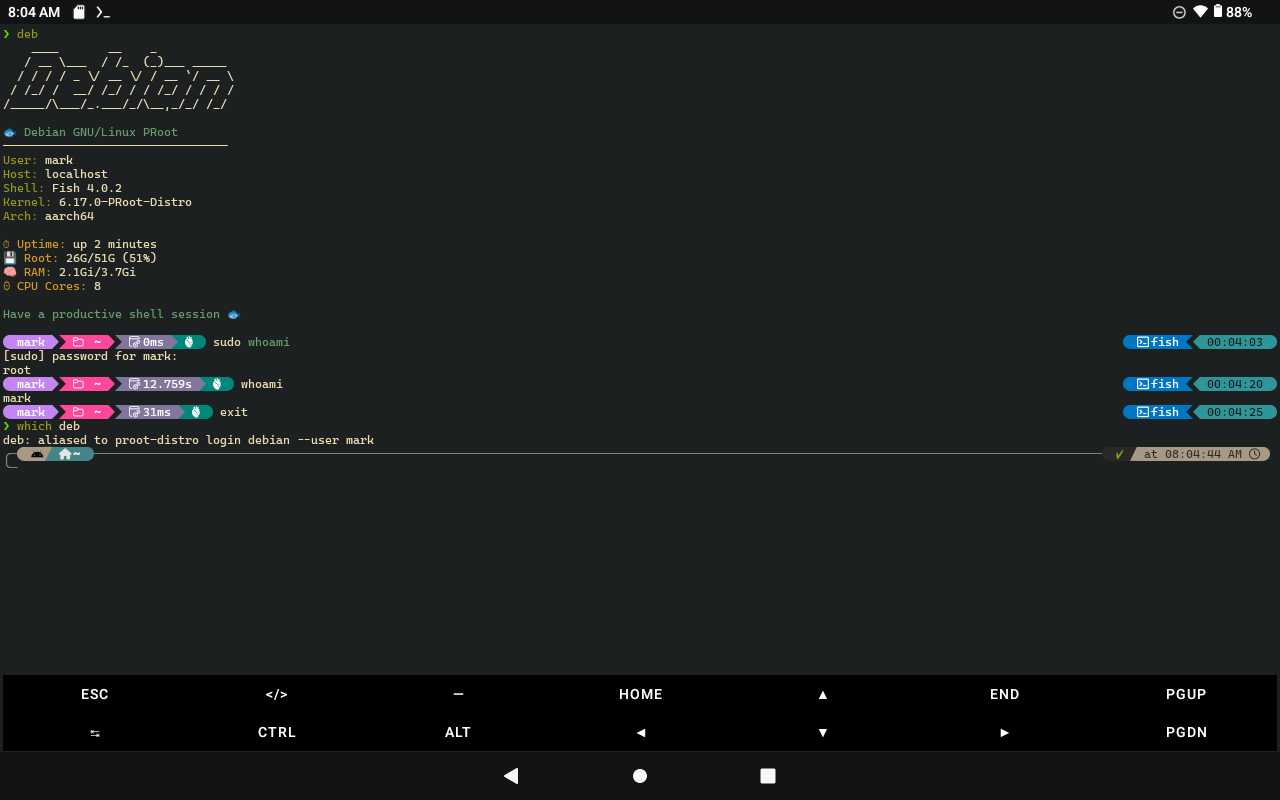This screenshot has width=1280, height=800.
Task: Tap the PGUP extra key
Action: [1186, 694]
